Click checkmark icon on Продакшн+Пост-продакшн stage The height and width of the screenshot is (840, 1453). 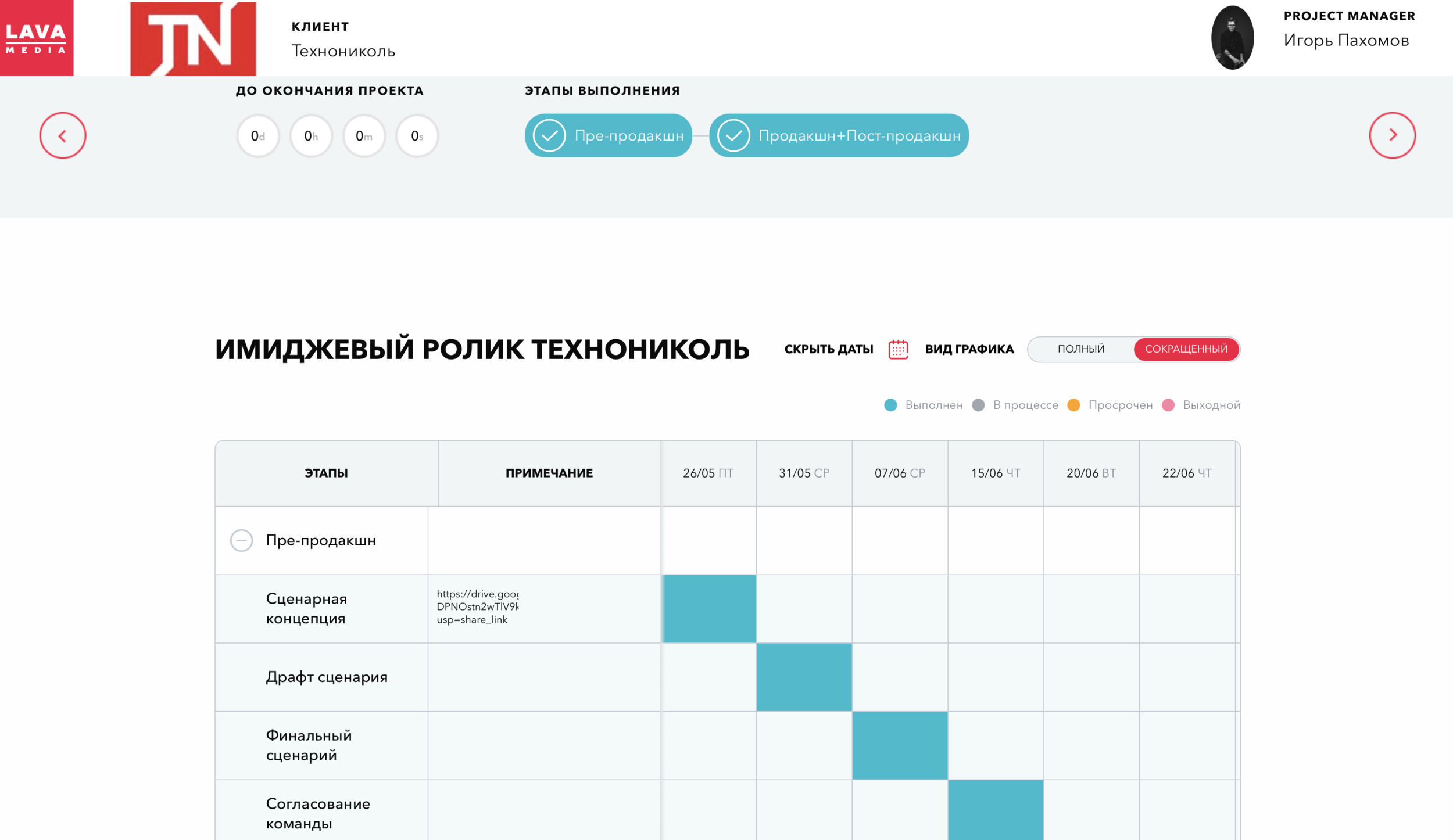pos(733,135)
